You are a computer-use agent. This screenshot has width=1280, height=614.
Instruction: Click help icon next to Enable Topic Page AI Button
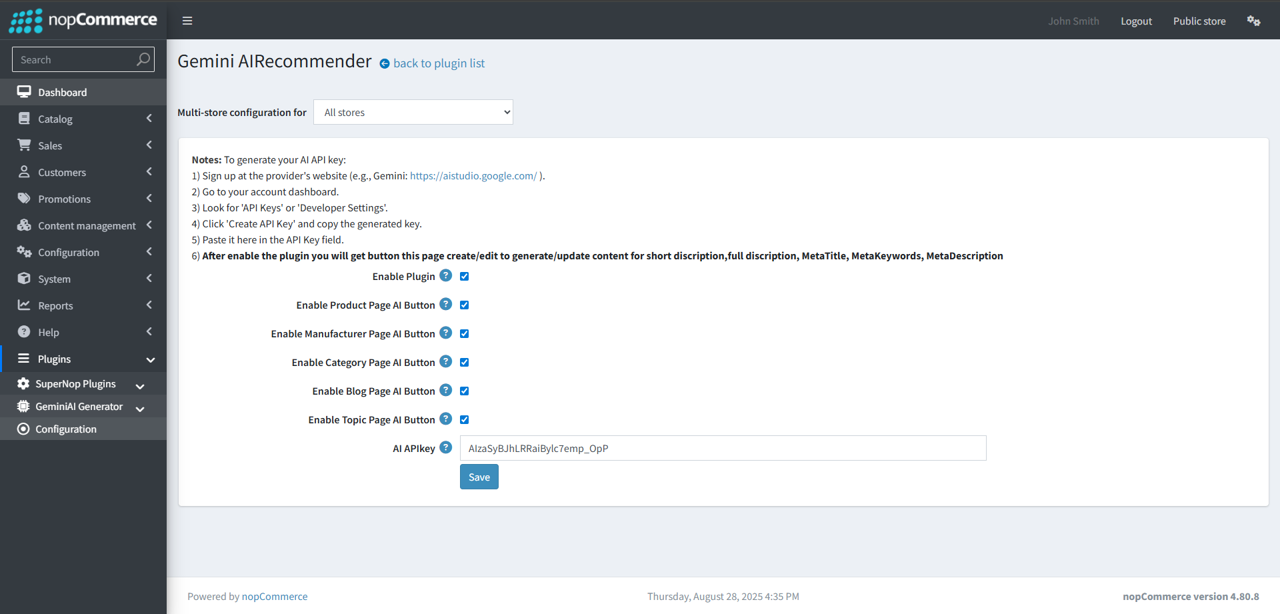click(446, 419)
